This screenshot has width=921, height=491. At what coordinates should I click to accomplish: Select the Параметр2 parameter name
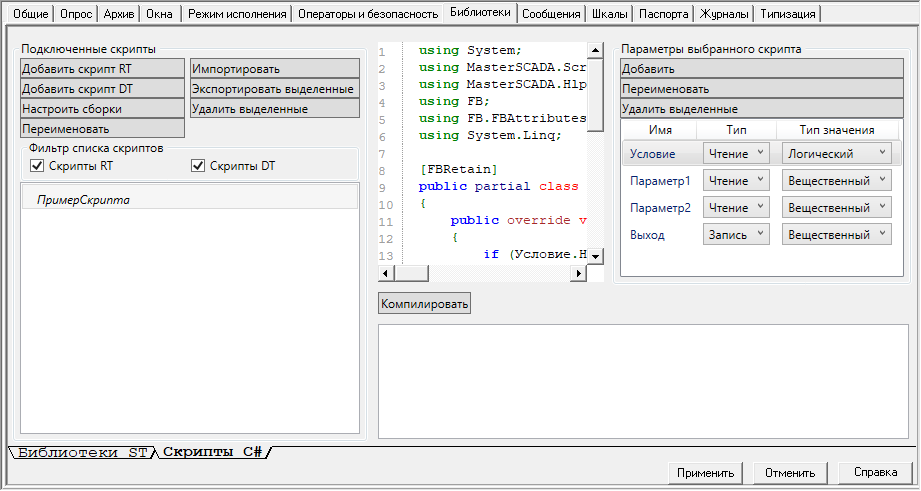click(660, 208)
